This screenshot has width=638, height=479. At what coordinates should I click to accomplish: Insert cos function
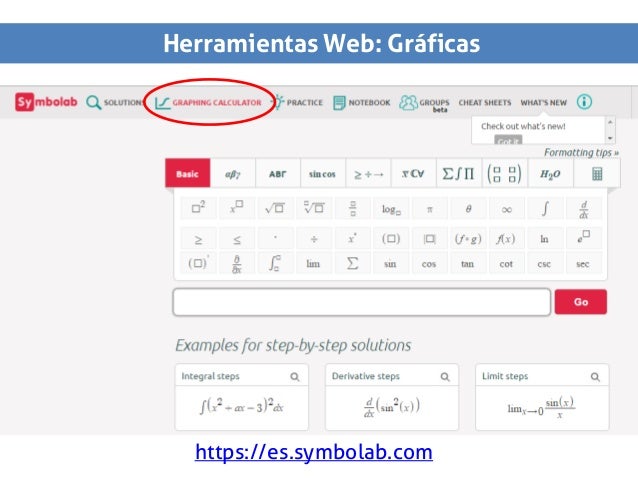point(429,264)
